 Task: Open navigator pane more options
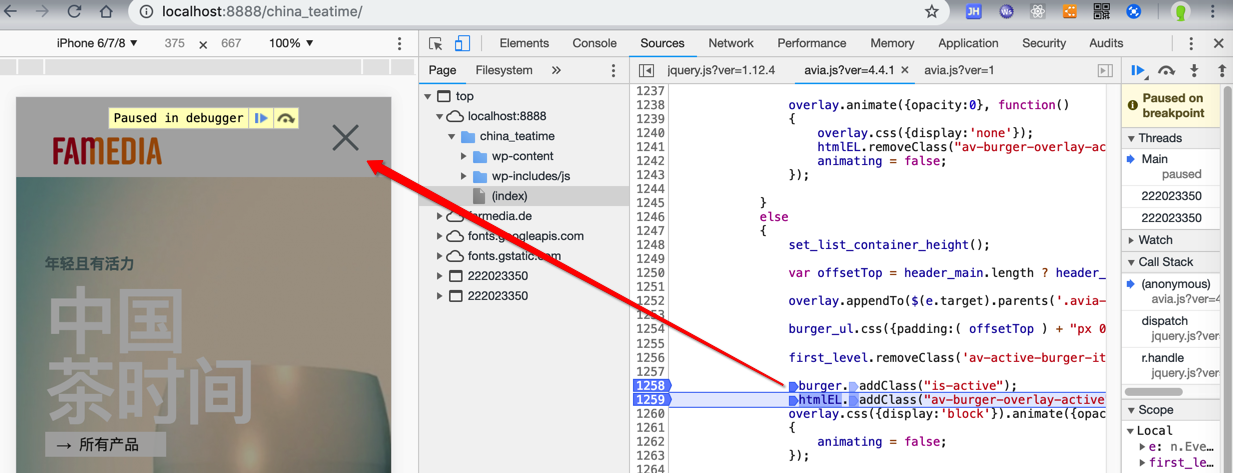(614, 71)
